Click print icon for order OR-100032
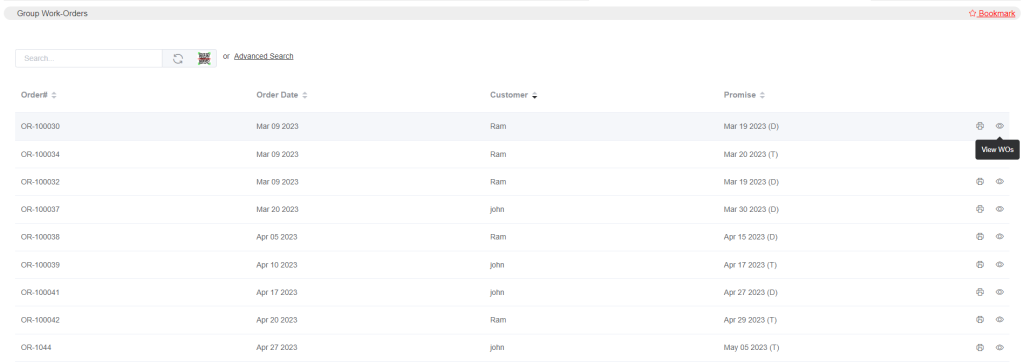 pyautogui.click(x=980, y=182)
